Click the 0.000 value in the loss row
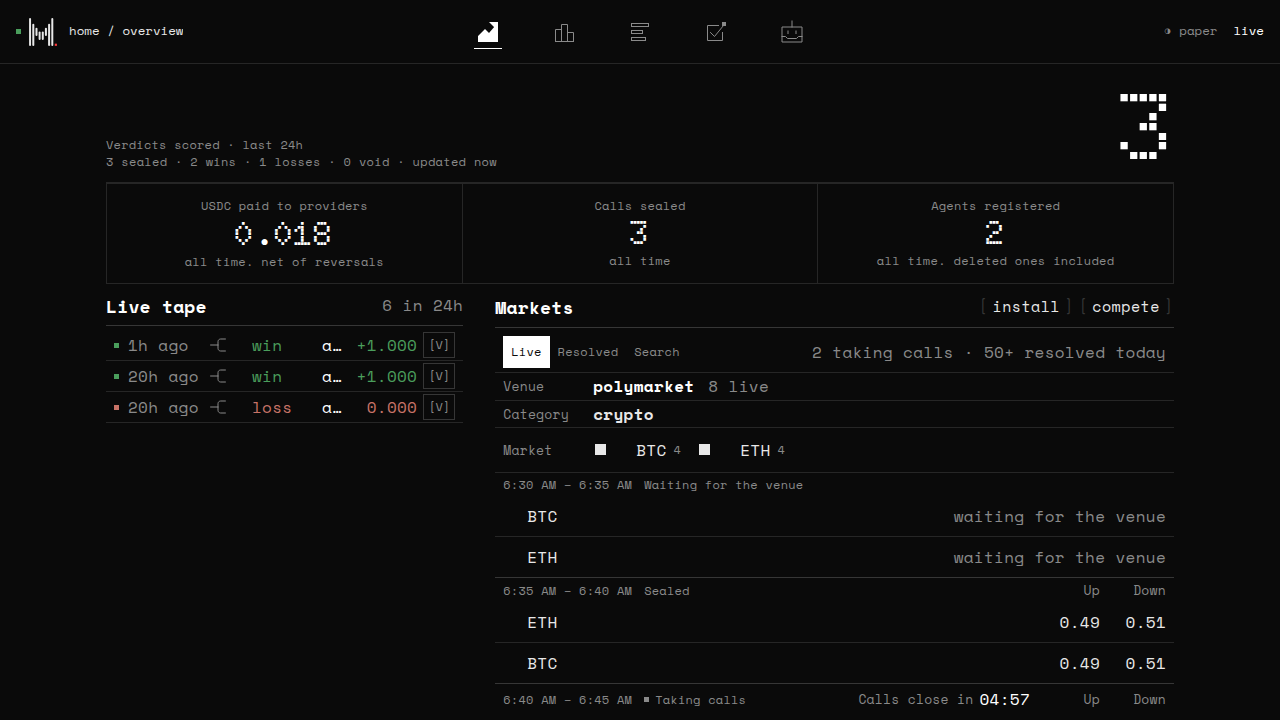Screen dimensions: 1280x720 pos(392,408)
